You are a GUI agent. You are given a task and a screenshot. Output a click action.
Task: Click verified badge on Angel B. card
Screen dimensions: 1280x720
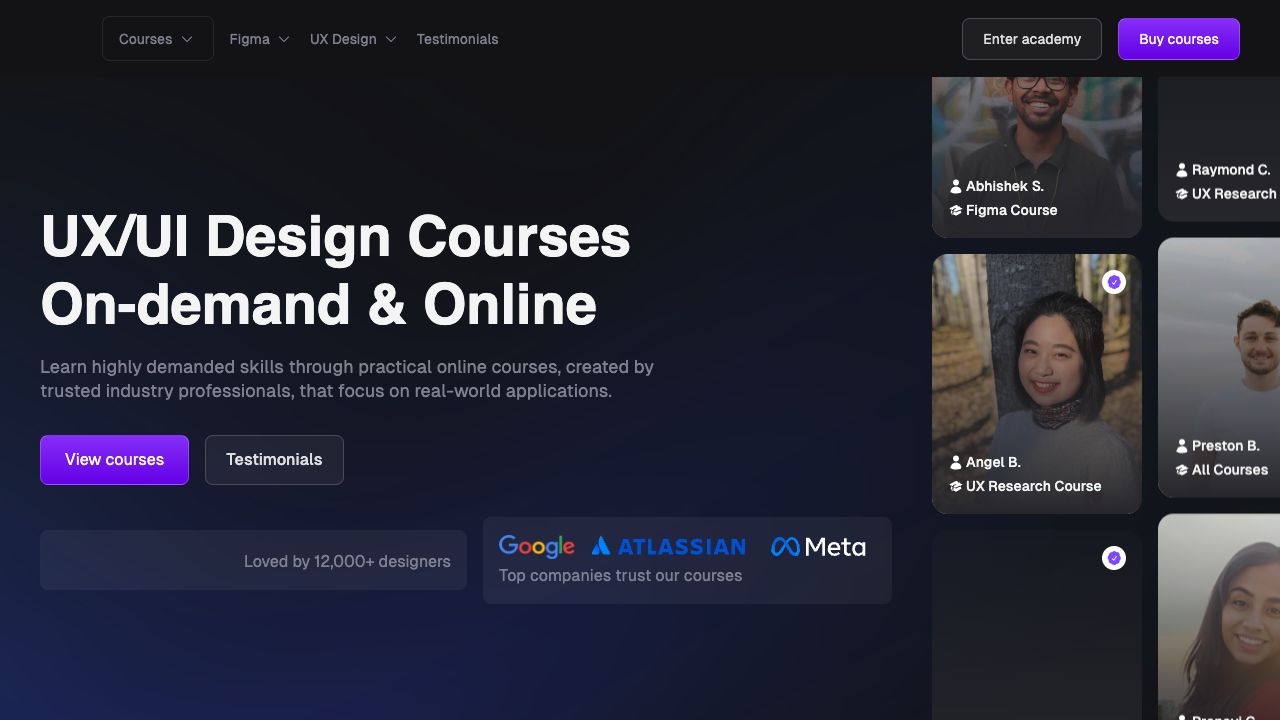(1114, 282)
